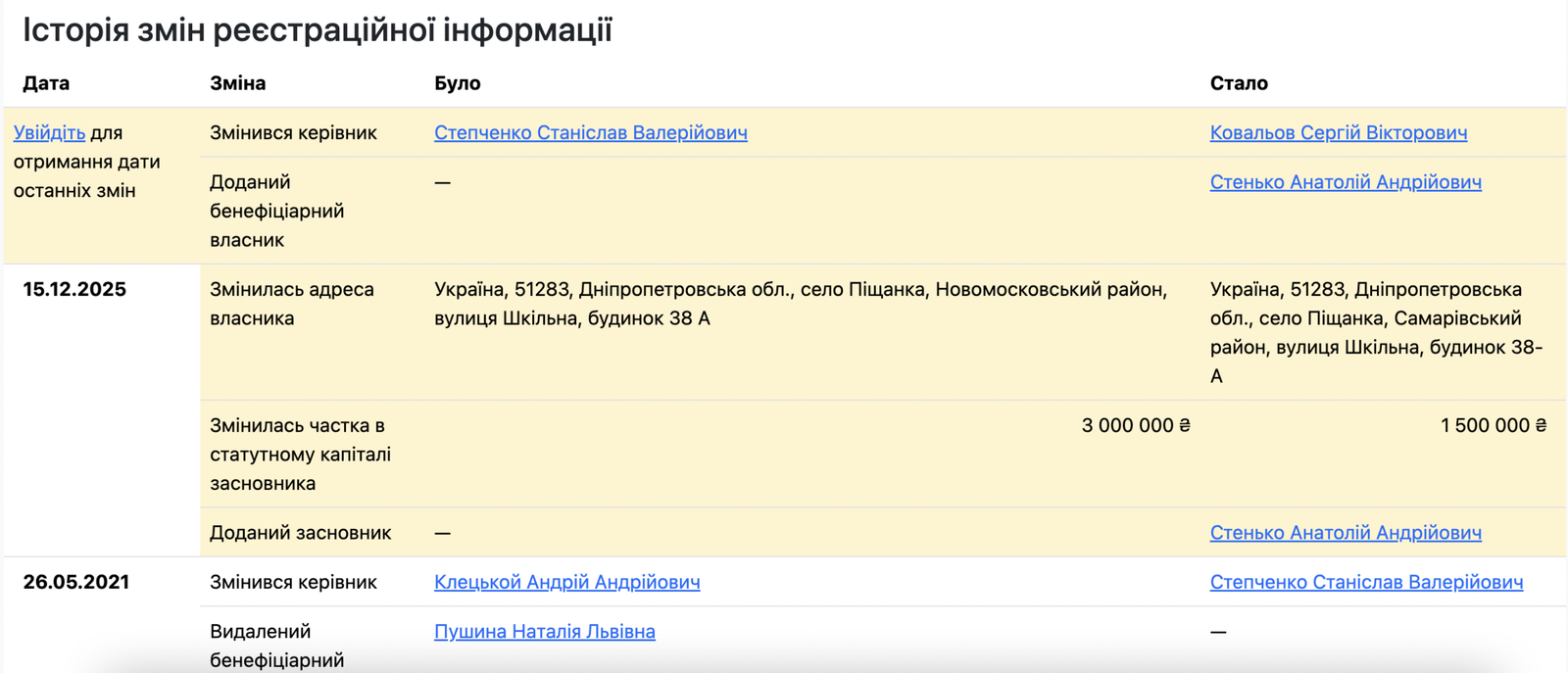Click the "Увійдіть" login link
The image size is (1568, 673).
49,133
